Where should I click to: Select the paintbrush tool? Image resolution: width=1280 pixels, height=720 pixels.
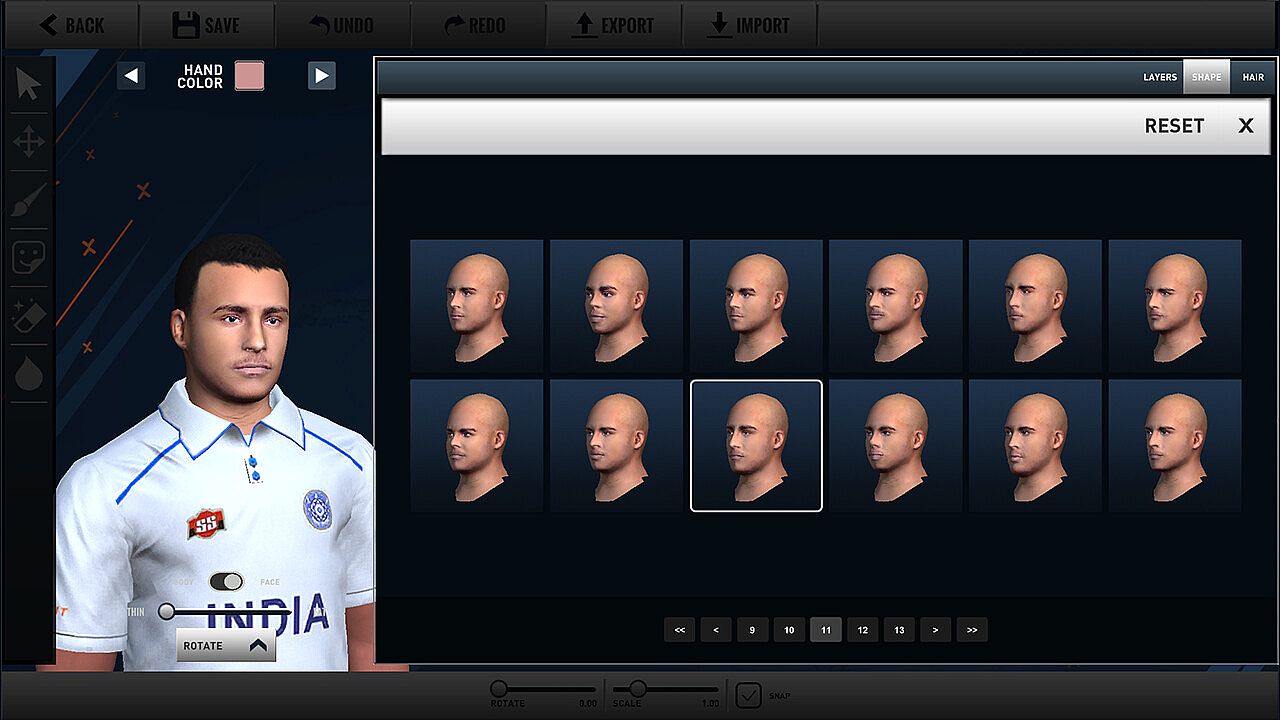click(x=29, y=200)
